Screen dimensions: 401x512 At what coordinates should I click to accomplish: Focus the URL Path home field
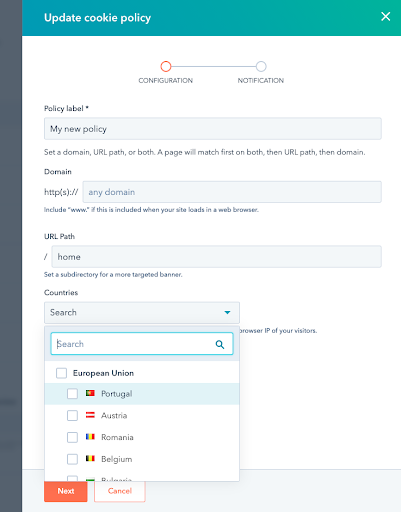pyautogui.click(x=216, y=257)
